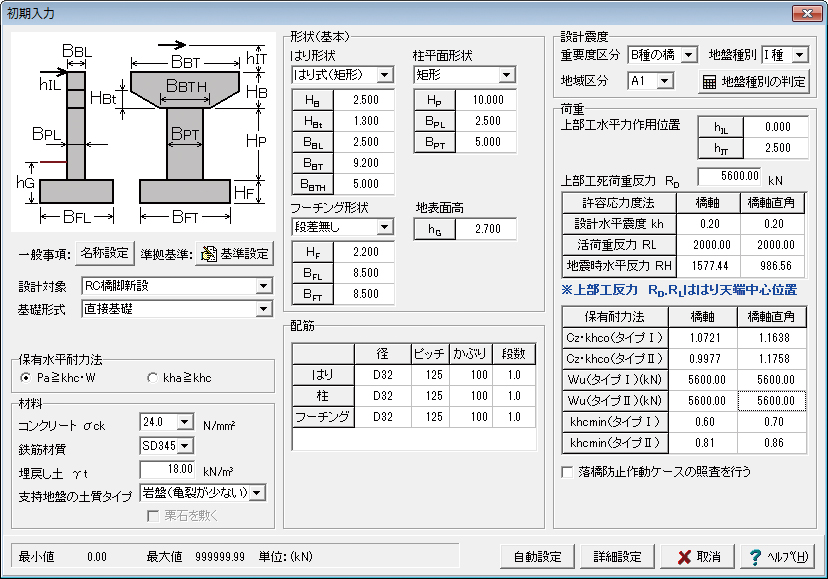Click the 基準設定 button with document icon

coord(234,254)
